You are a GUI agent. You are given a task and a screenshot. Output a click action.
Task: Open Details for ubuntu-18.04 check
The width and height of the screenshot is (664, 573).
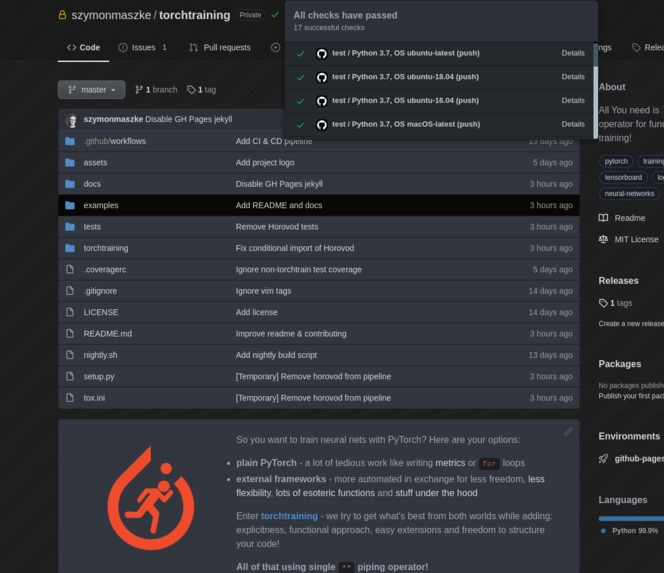[573, 77]
